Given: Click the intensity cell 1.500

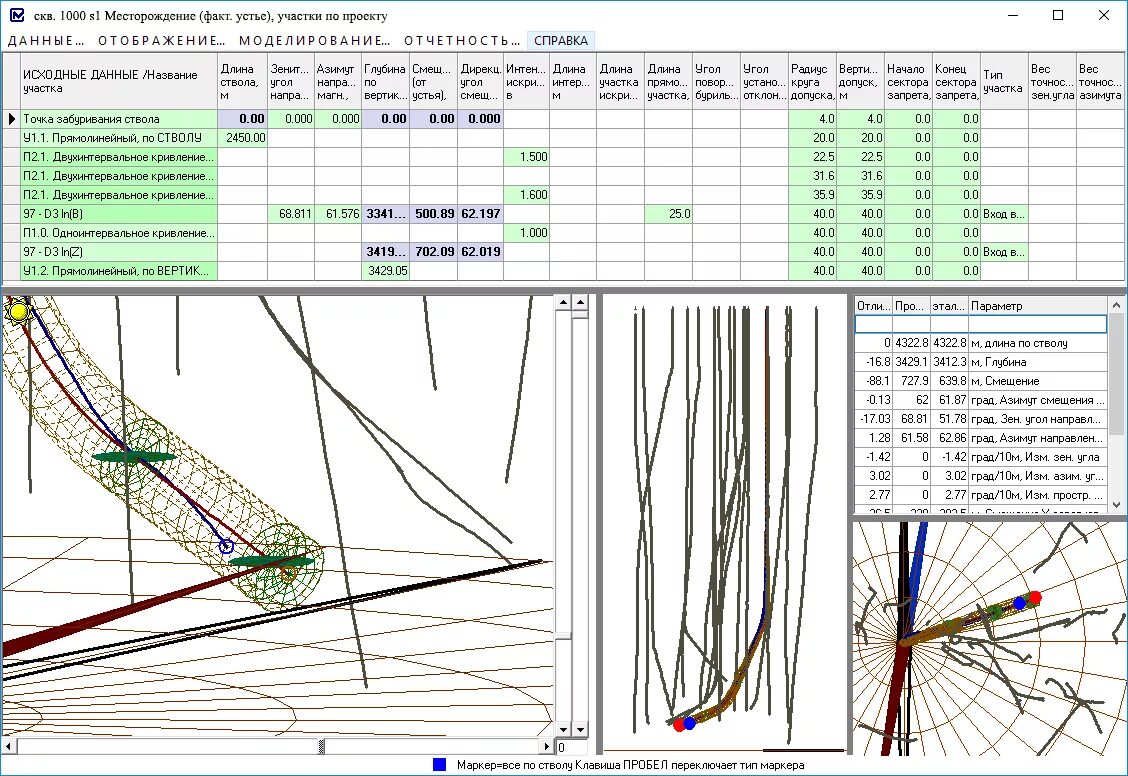Looking at the screenshot, I should (527, 157).
